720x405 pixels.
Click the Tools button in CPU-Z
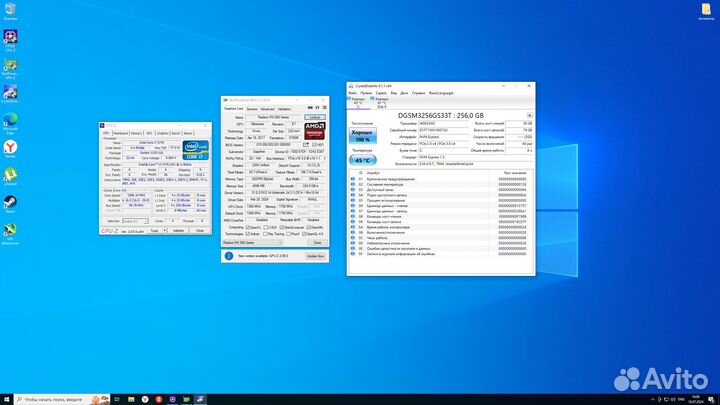[x=154, y=231]
